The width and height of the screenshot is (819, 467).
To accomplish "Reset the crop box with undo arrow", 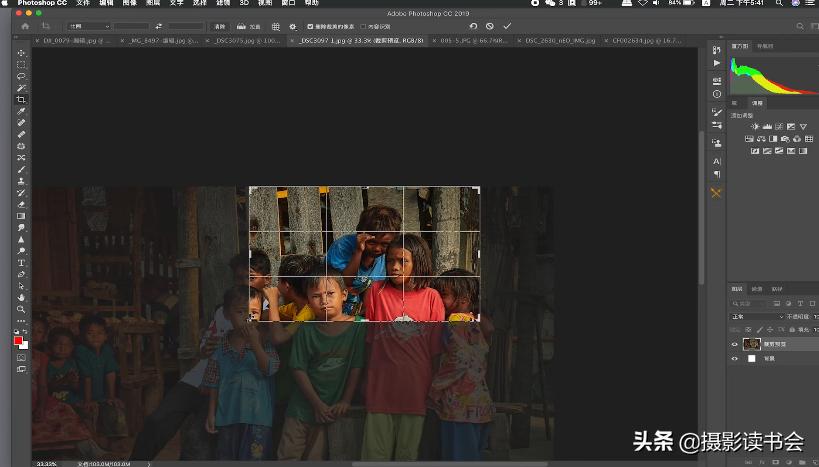I will 473,26.
